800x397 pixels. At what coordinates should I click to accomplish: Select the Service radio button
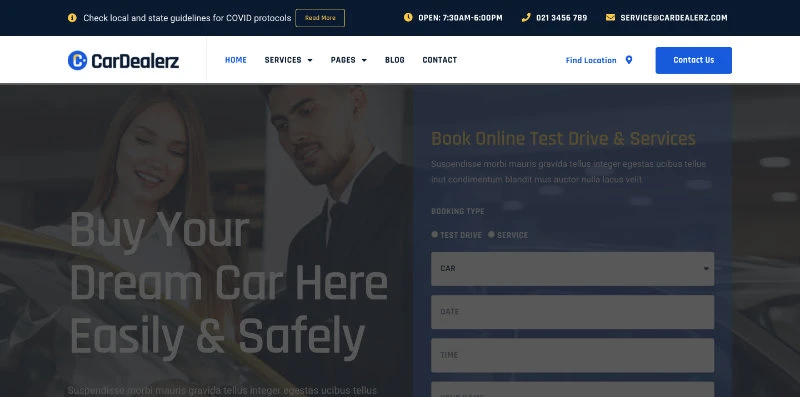pyautogui.click(x=491, y=234)
